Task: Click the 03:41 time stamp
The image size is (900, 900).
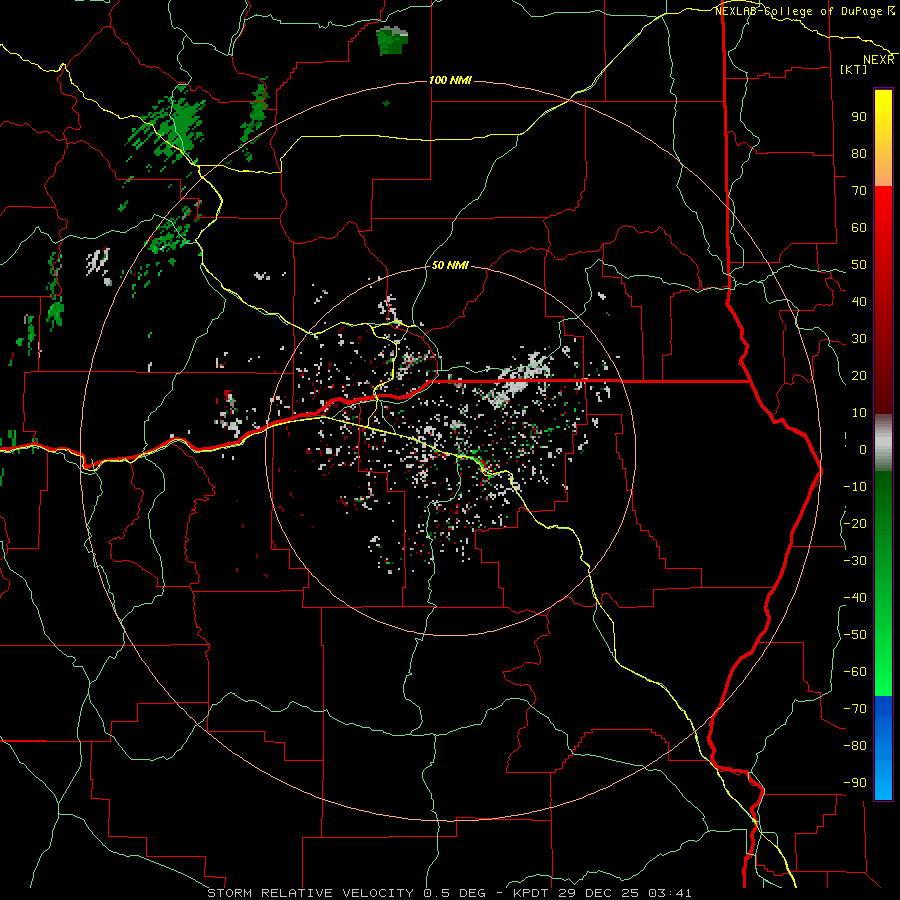Action: coord(670,893)
